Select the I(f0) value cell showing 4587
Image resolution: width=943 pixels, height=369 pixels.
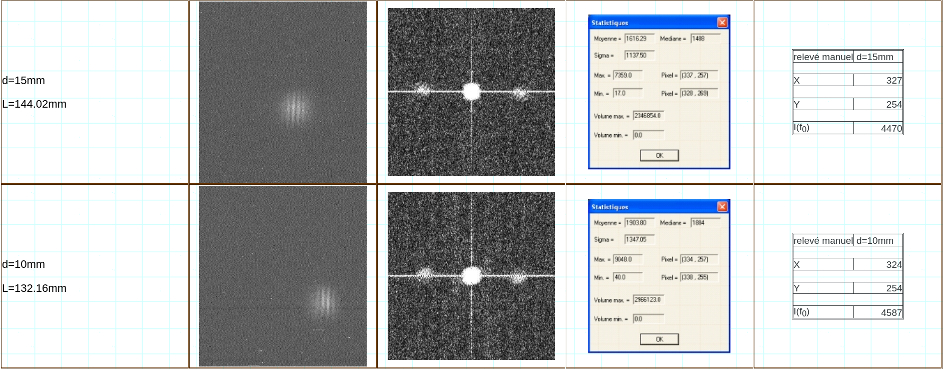878,313
